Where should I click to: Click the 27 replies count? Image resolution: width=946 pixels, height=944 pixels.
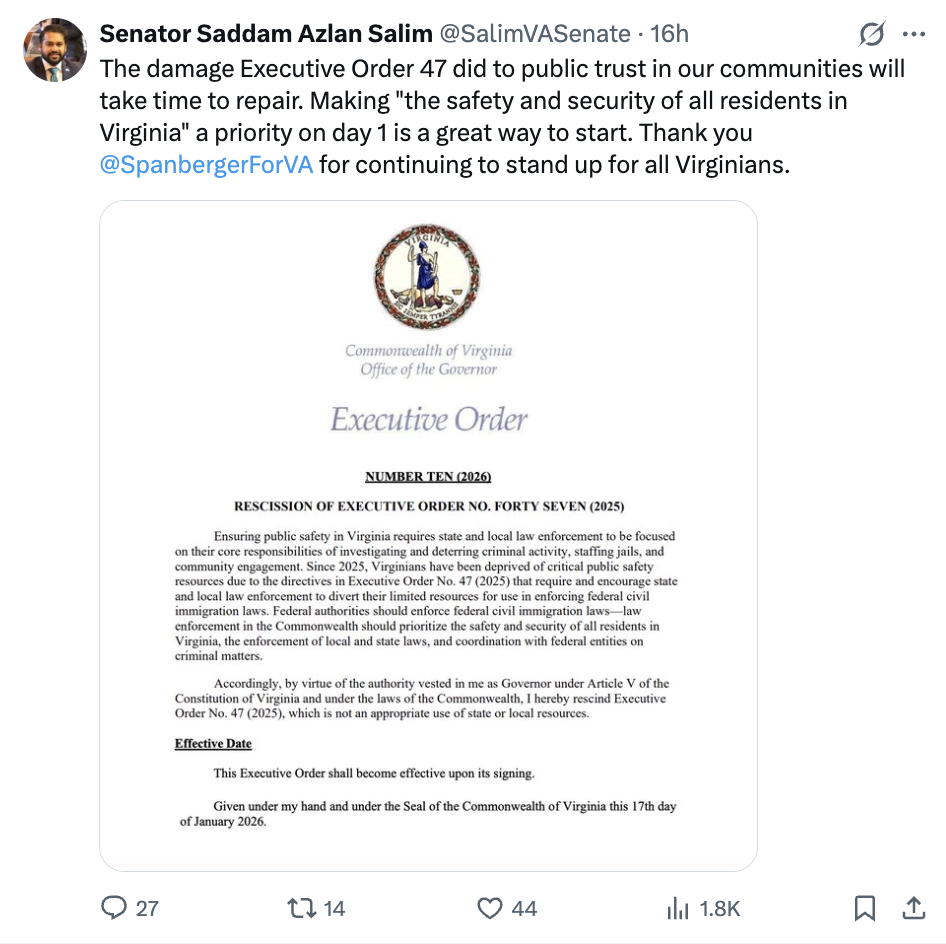click(147, 908)
